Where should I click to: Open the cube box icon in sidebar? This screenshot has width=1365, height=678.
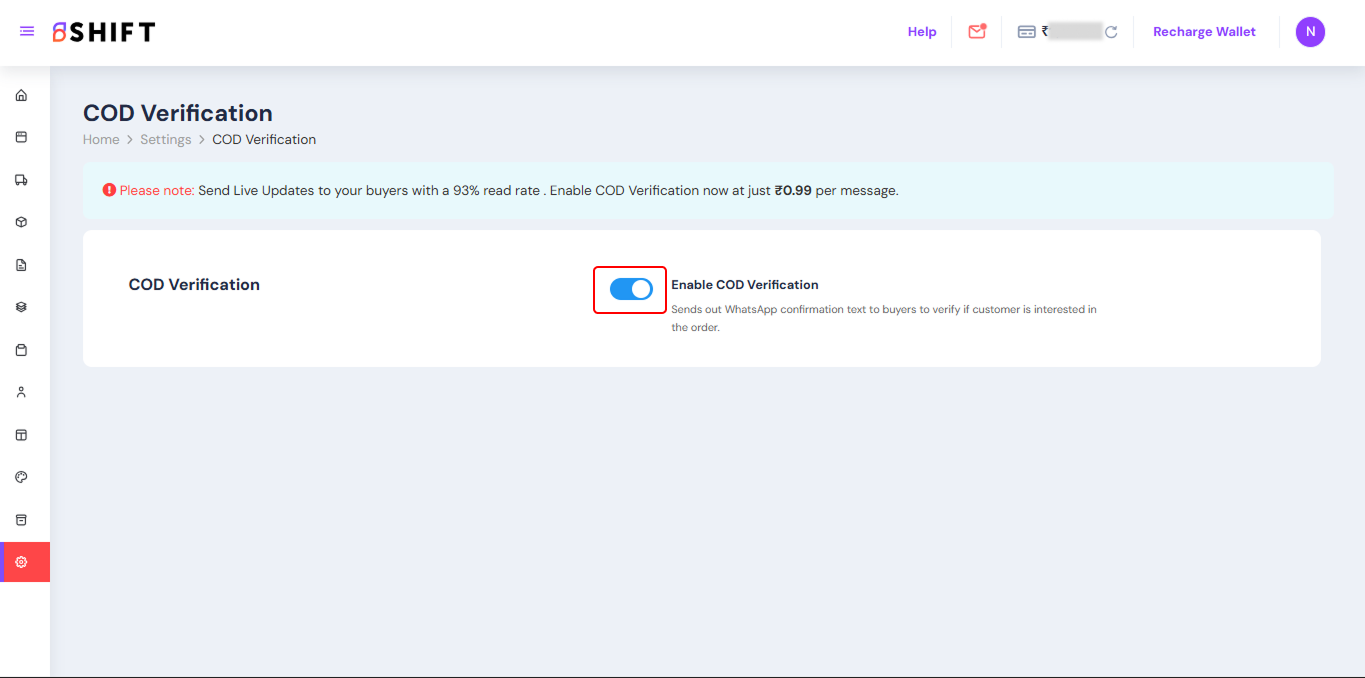point(21,222)
